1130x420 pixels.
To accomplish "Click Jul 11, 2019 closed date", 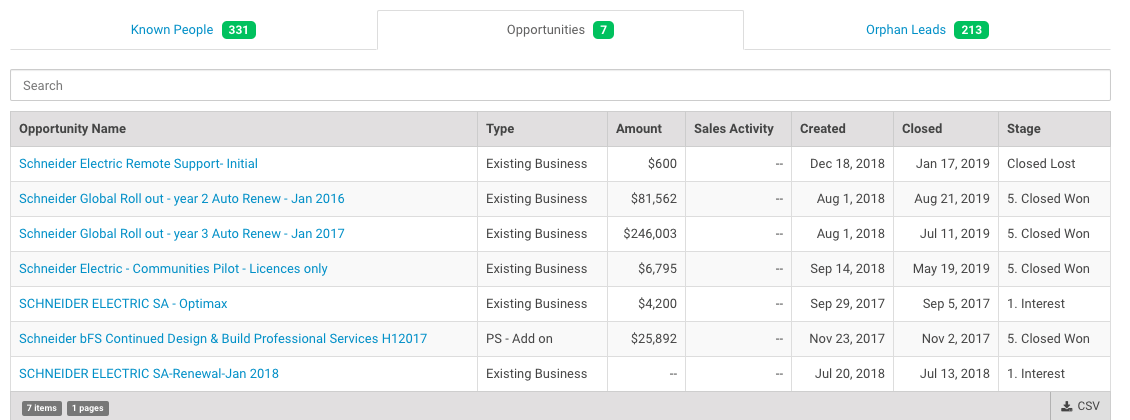I will [x=955, y=234].
